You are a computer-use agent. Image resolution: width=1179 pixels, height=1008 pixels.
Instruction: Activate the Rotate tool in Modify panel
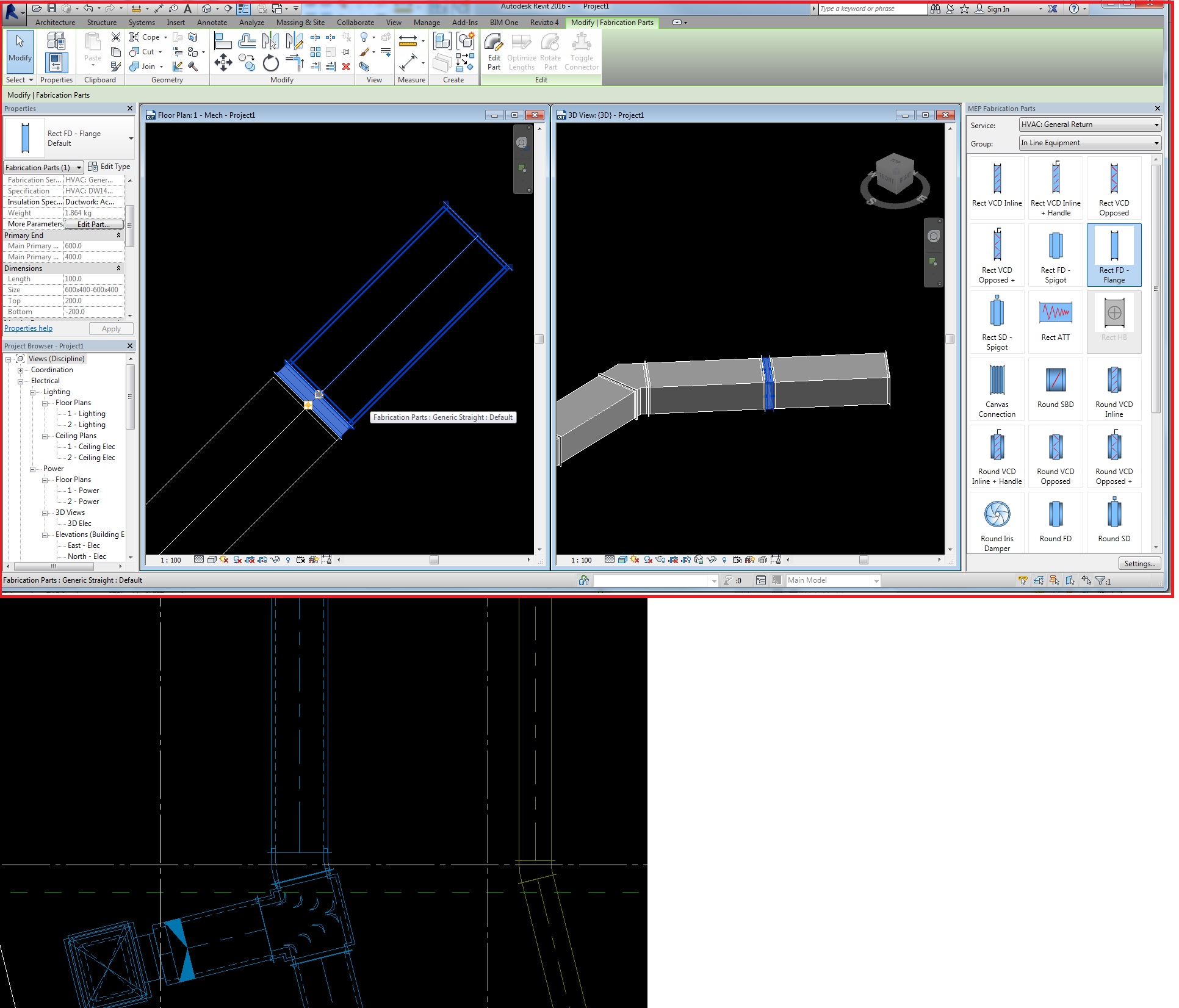pos(270,63)
